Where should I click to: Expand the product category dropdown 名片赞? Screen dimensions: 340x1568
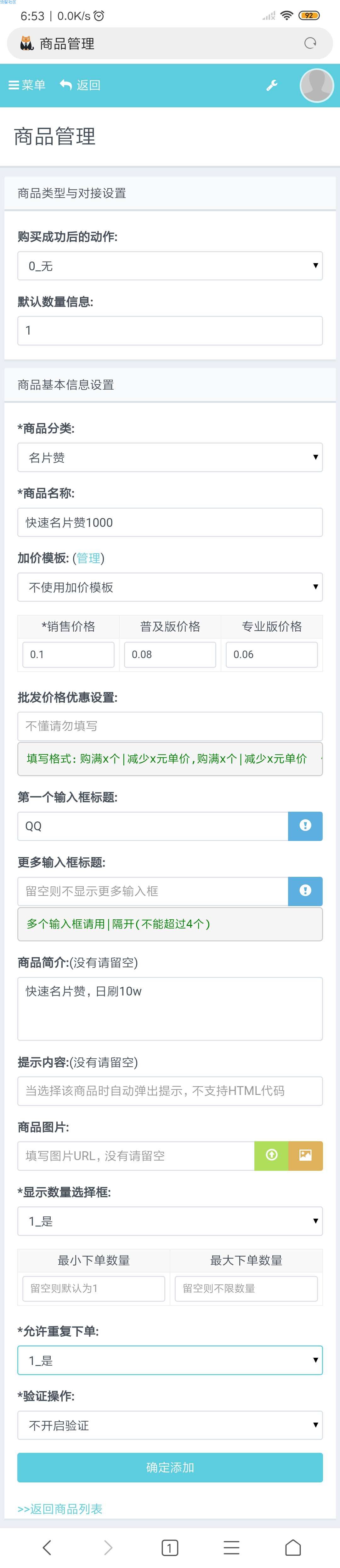click(170, 458)
